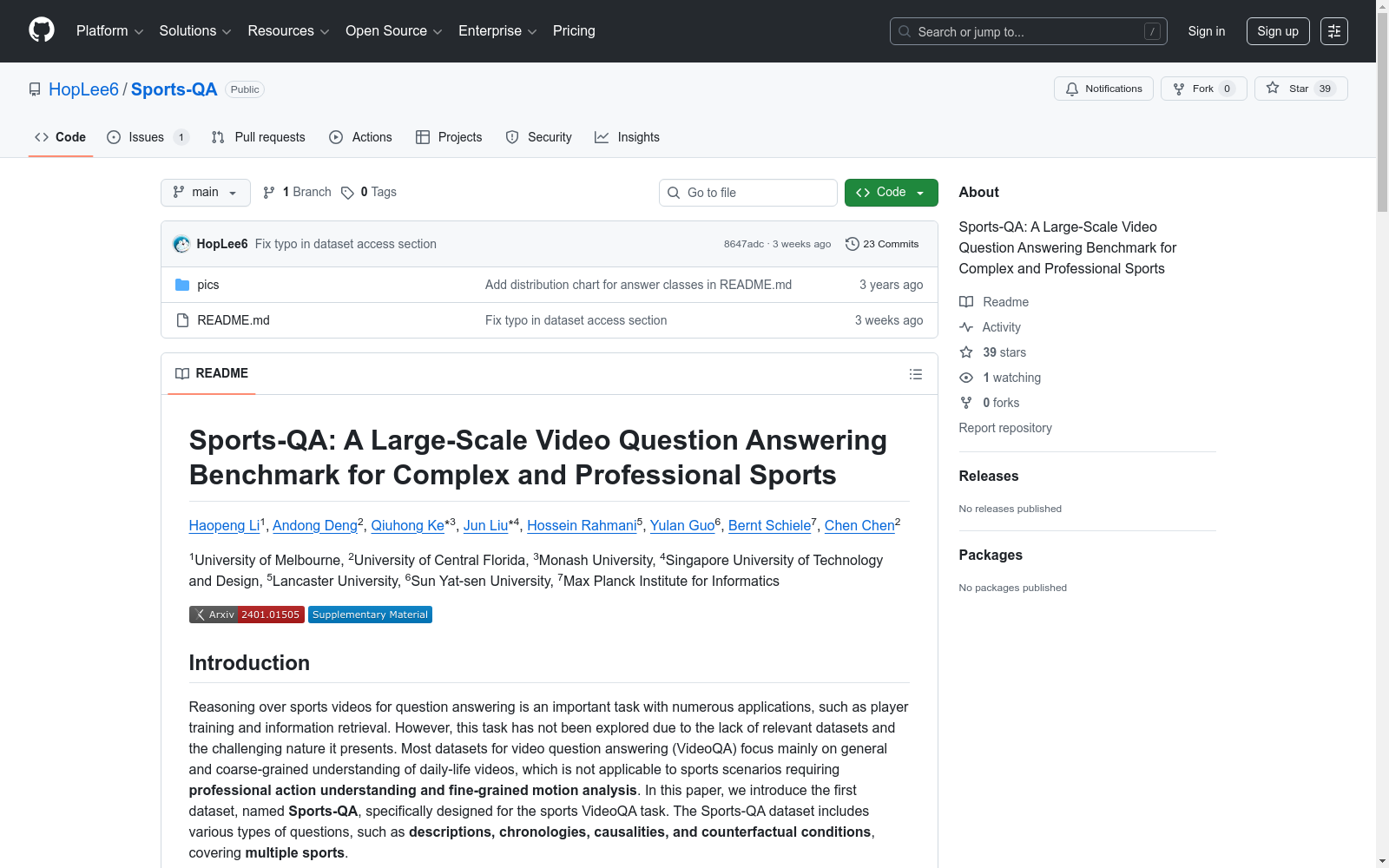Expand the Resources menu
The height and width of the screenshot is (868, 1389).
(x=288, y=31)
